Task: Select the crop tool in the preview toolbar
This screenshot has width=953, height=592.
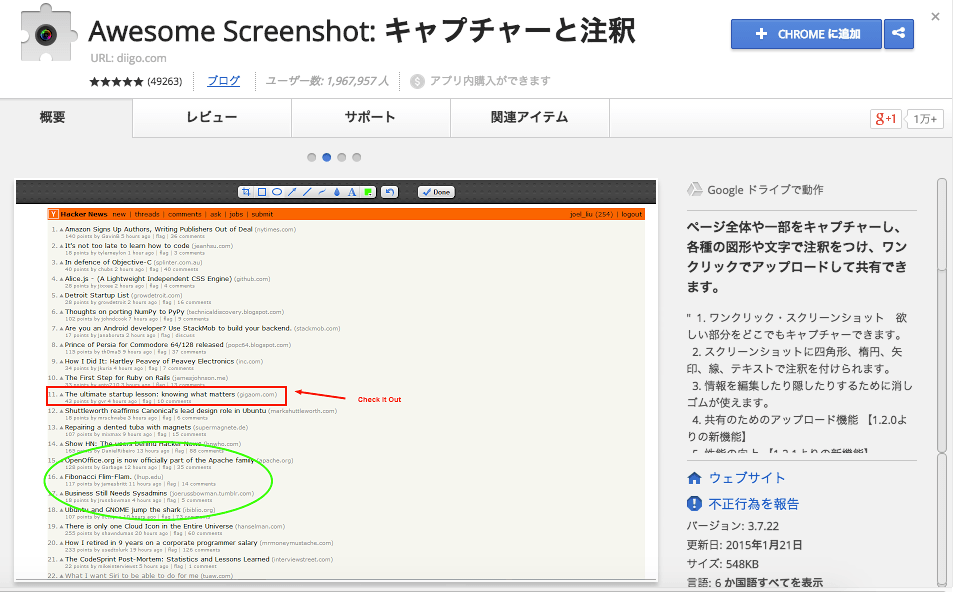Action: 246,192
